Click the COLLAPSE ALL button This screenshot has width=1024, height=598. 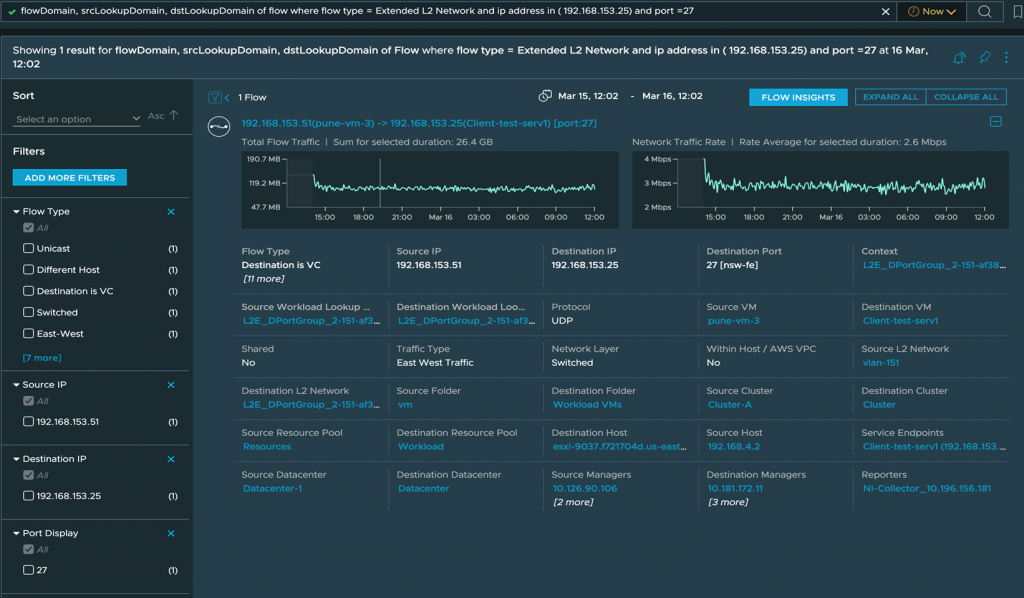(x=965, y=97)
